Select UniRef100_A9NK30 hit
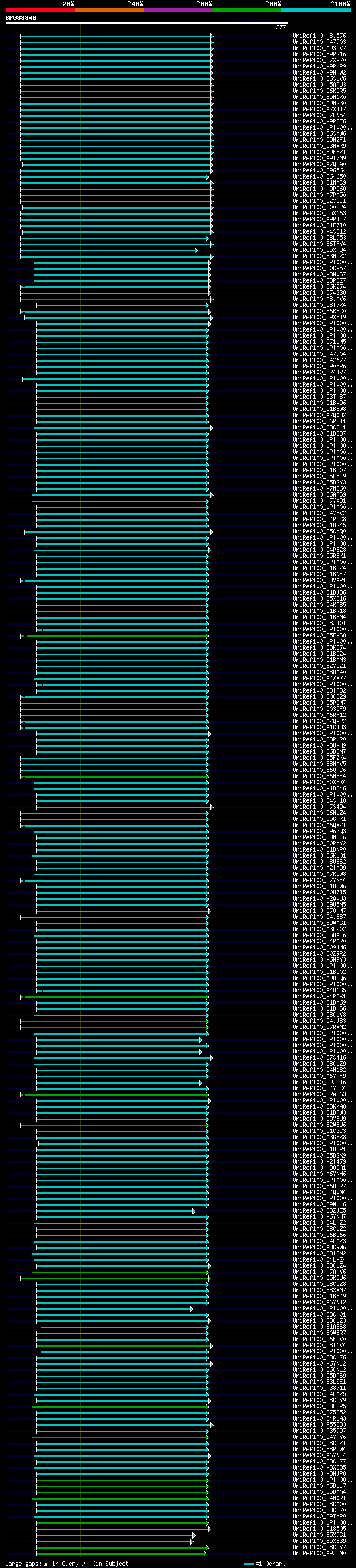356x1568 pixels. coord(319,103)
